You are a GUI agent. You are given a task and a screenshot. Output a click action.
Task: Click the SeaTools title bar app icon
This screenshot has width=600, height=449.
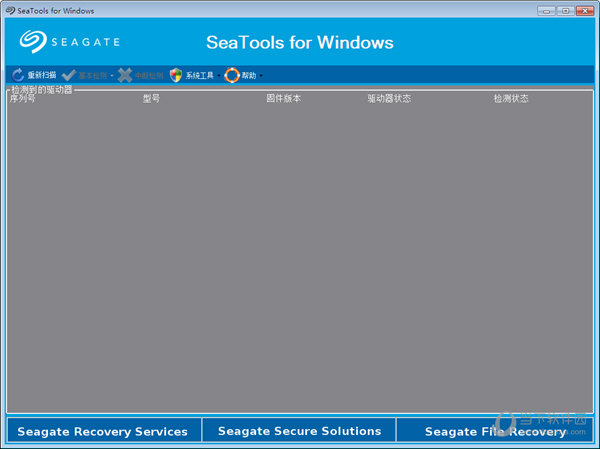coord(10,10)
